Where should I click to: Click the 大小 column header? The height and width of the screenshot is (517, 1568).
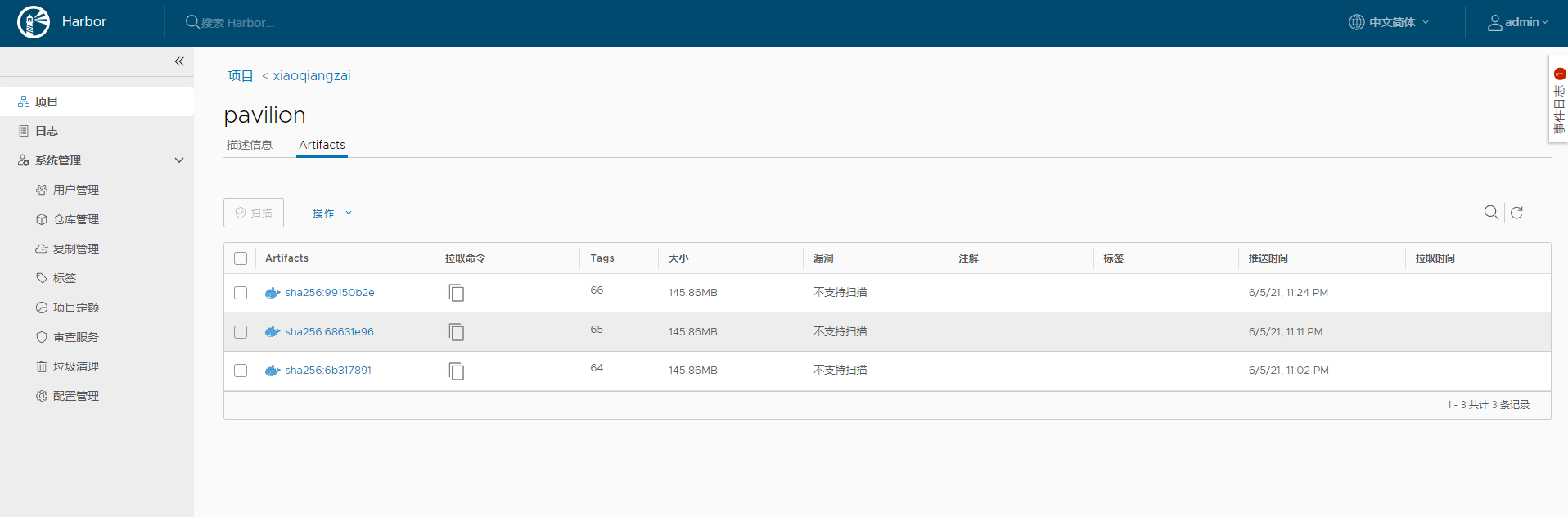678,258
